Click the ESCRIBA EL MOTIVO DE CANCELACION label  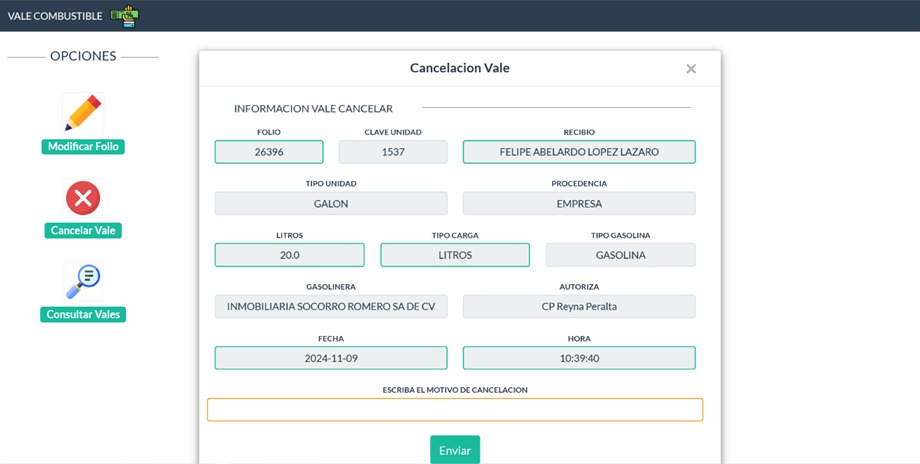tap(455, 390)
